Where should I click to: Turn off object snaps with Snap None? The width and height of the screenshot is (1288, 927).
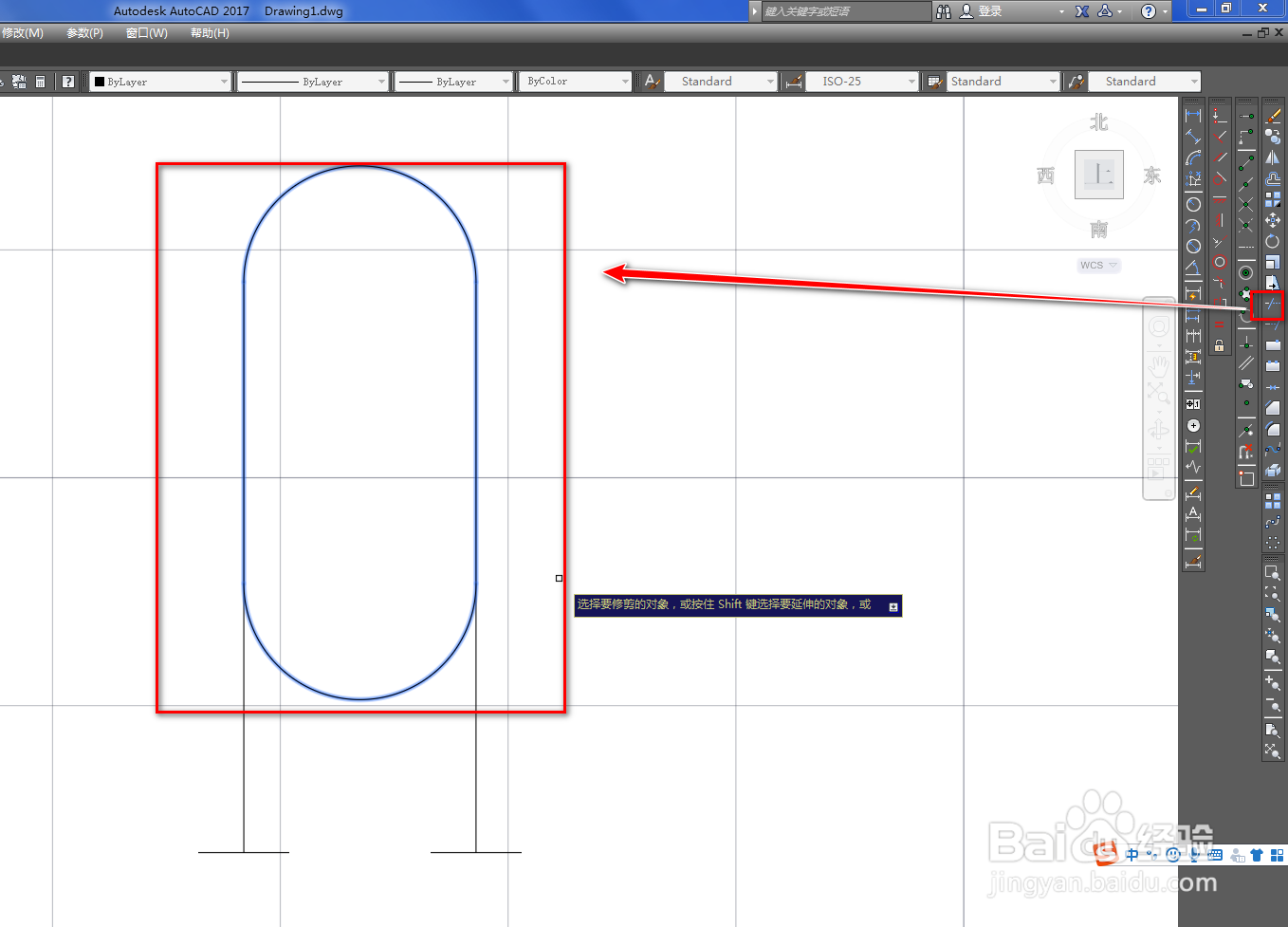1245,450
